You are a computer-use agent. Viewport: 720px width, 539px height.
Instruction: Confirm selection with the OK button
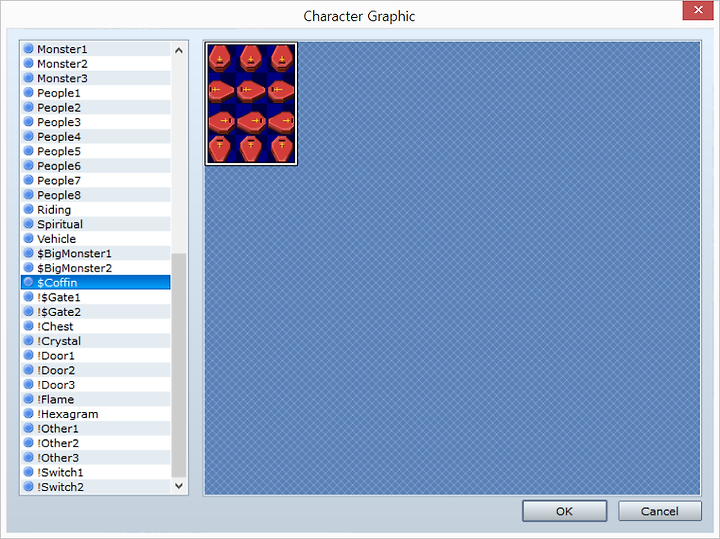tap(564, 511)
